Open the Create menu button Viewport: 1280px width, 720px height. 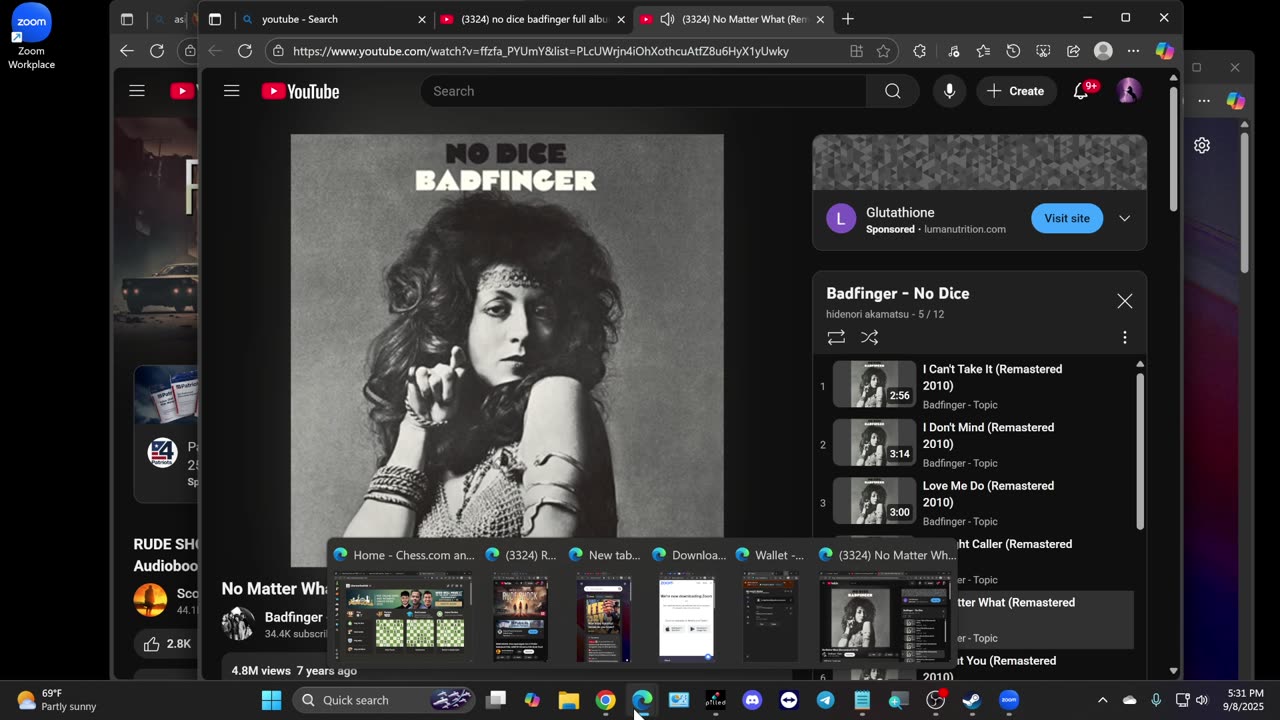[1015, 91]
